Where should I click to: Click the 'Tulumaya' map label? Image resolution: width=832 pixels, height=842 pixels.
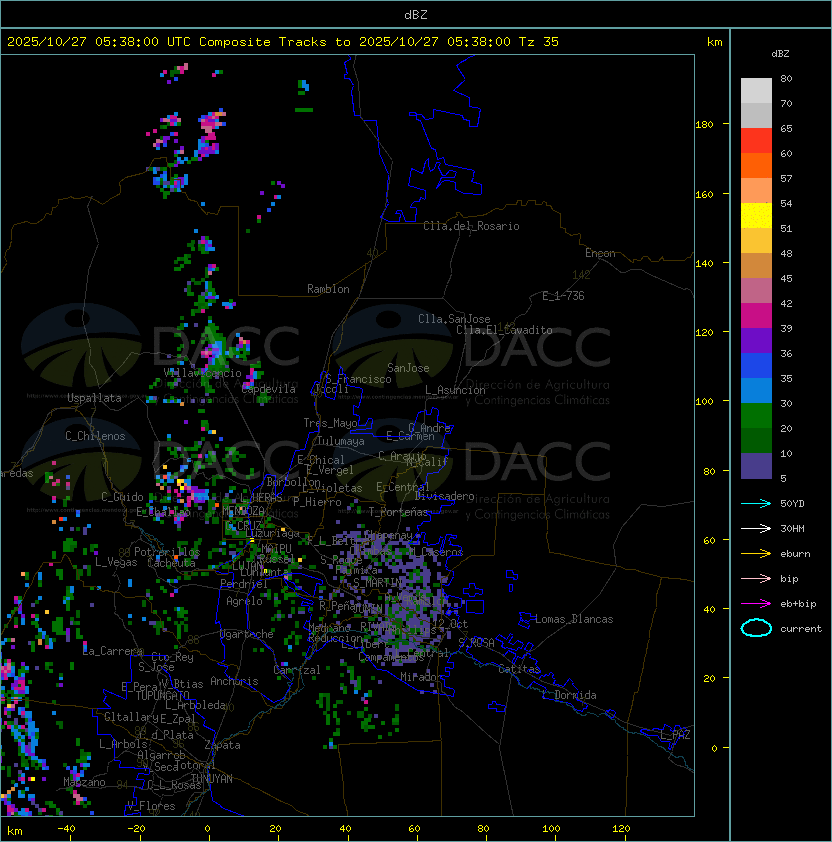[x=341, y=441]
